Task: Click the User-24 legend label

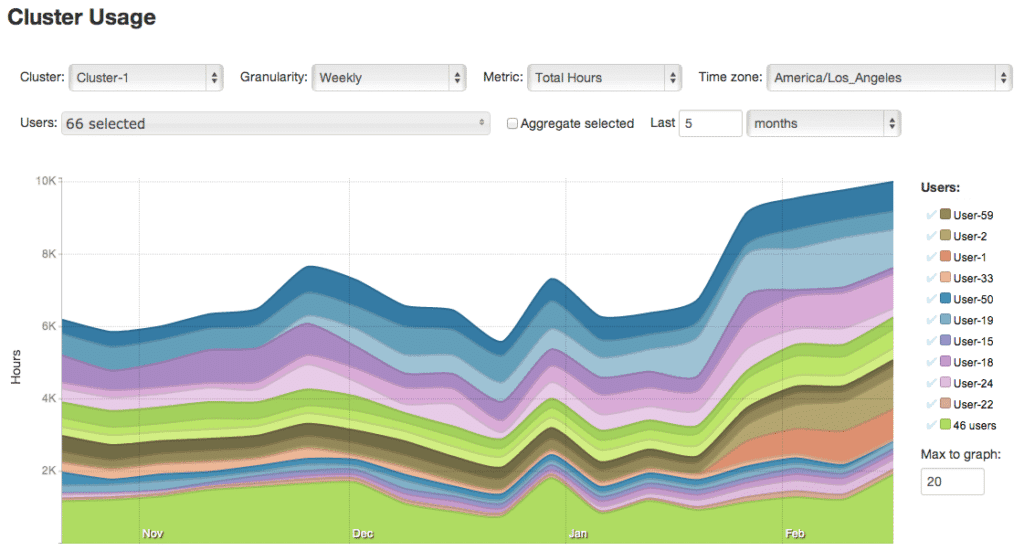Action: point(973,383)
